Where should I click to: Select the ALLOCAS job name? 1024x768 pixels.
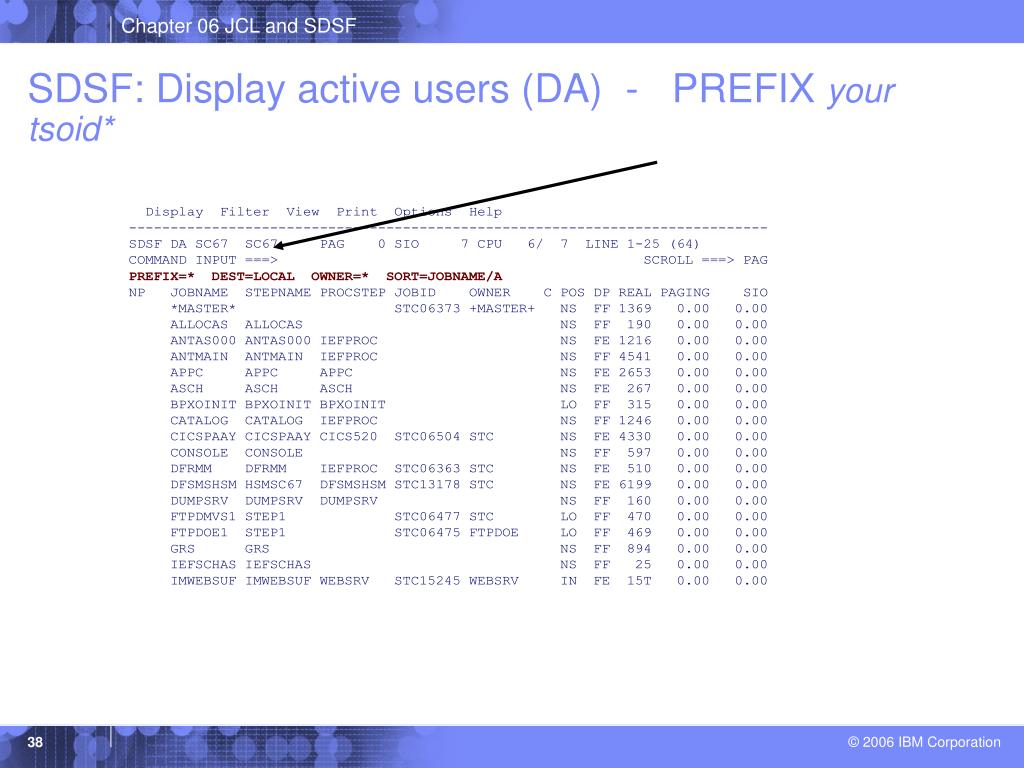pos(199,325)
